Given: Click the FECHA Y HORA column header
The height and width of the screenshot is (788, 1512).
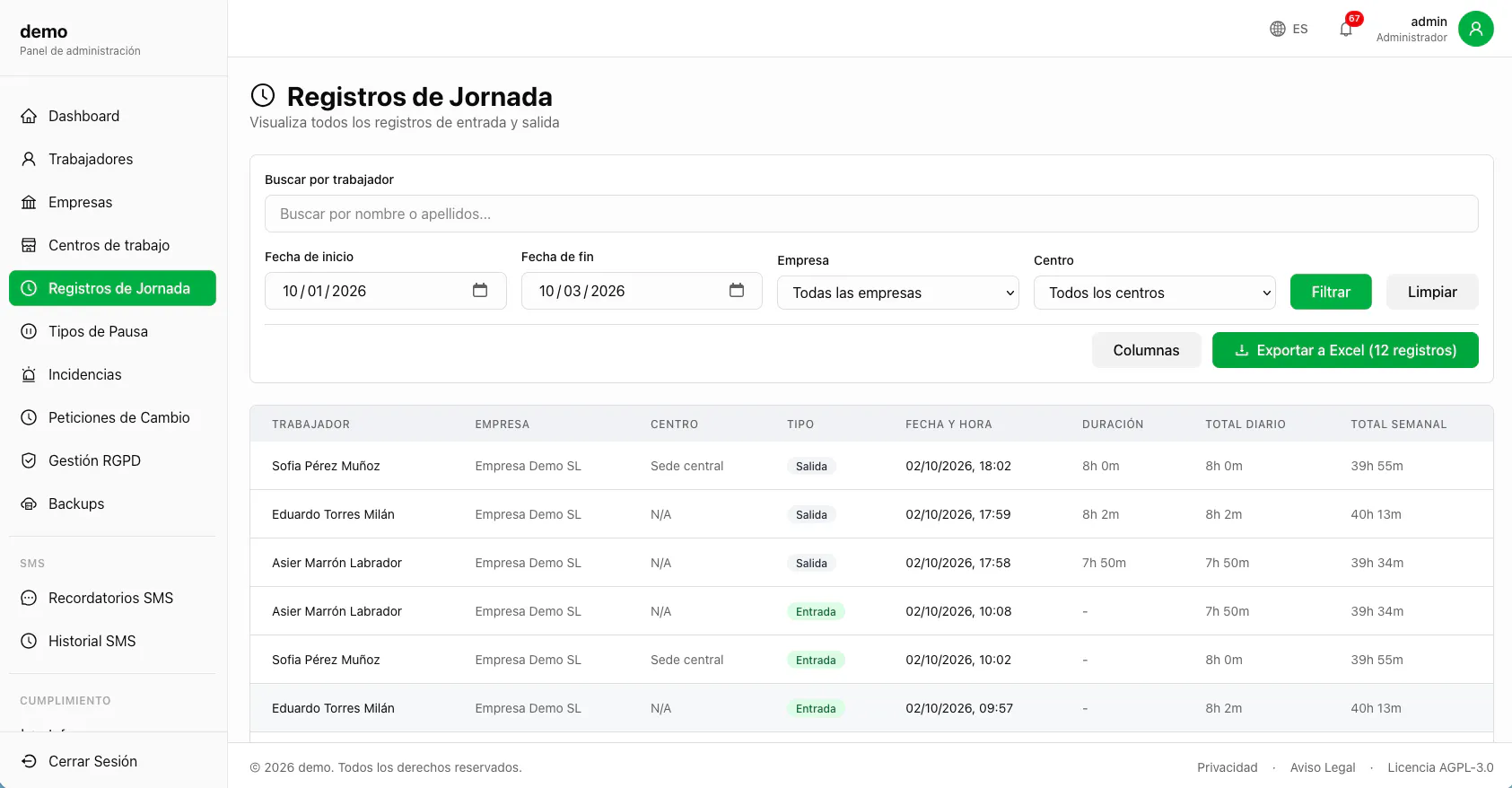Looking at the screenshot, I should [x=948, y=425].
